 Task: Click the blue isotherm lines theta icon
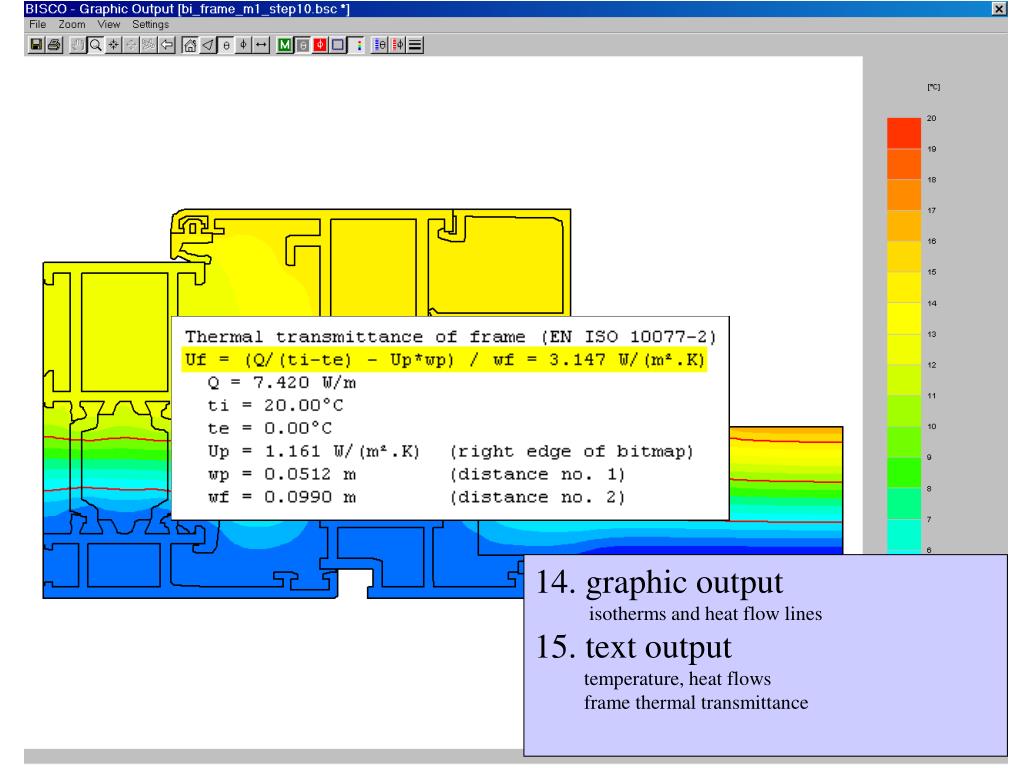coord(379,45)
